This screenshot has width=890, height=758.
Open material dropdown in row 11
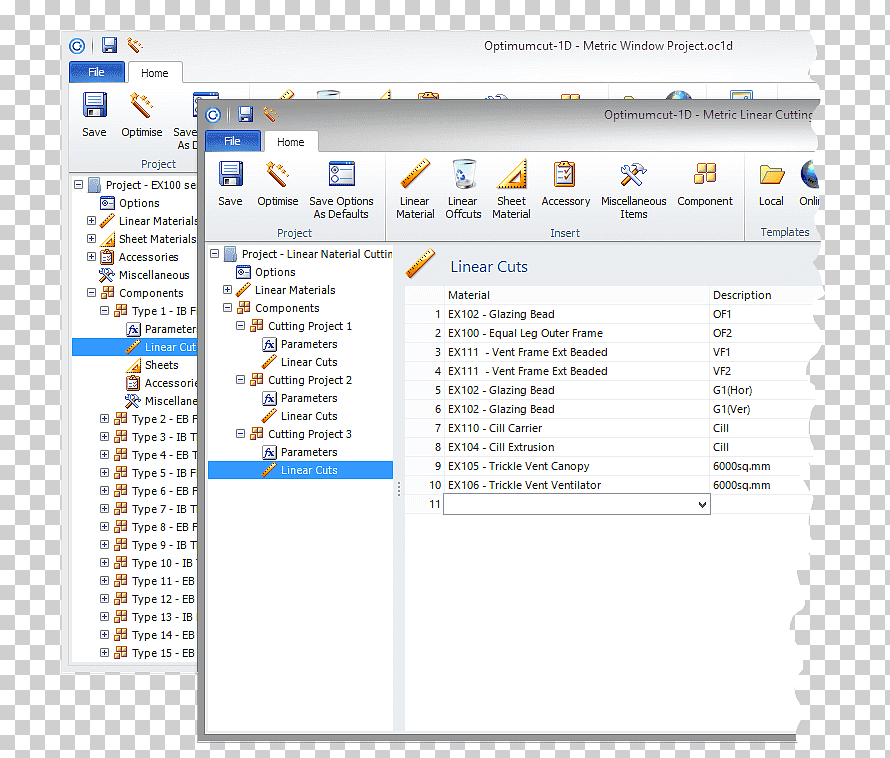tap(702, 504)
